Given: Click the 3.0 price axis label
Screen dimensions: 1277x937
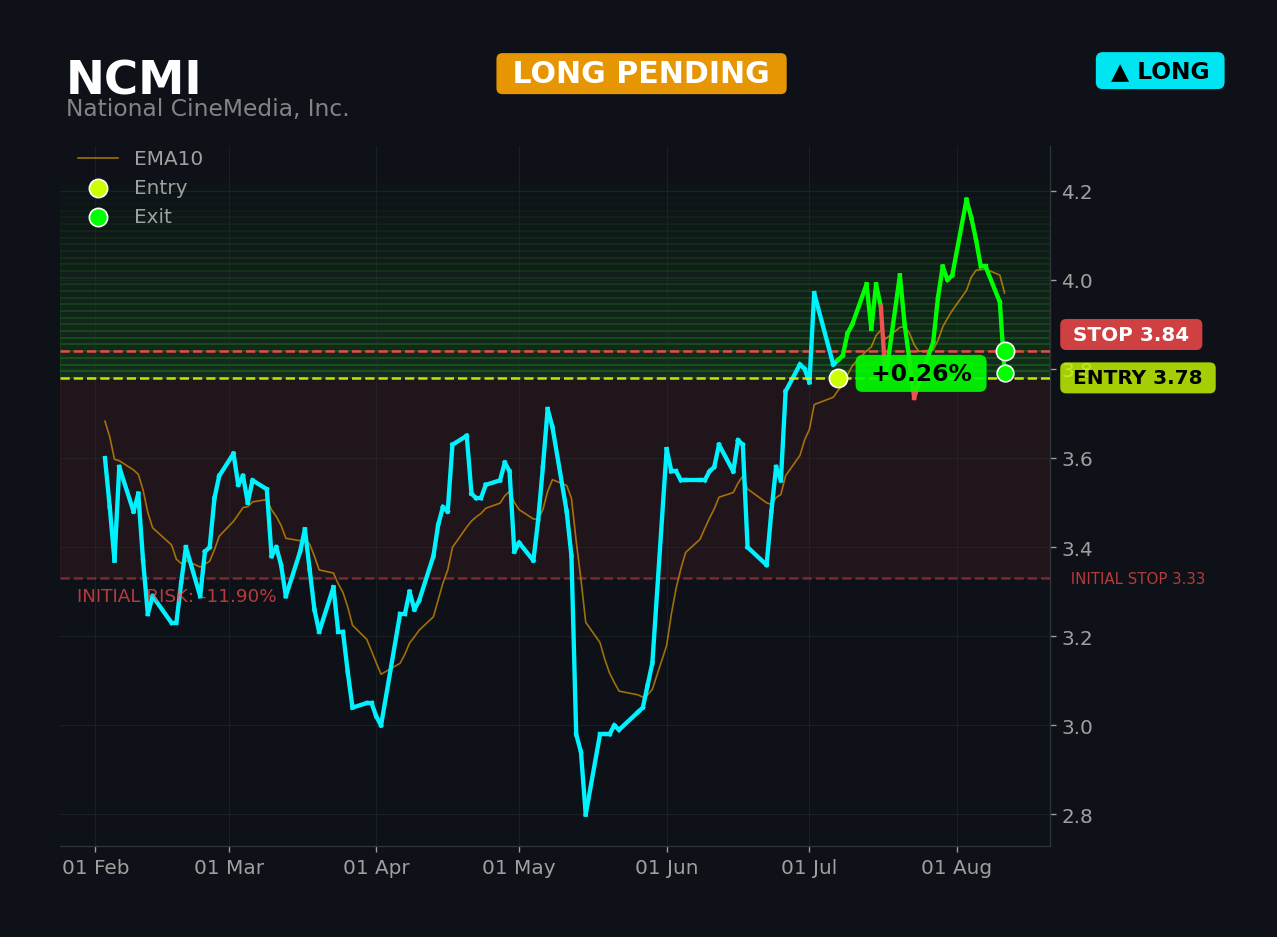Looking at the screenshot, I should (1076, 726).
